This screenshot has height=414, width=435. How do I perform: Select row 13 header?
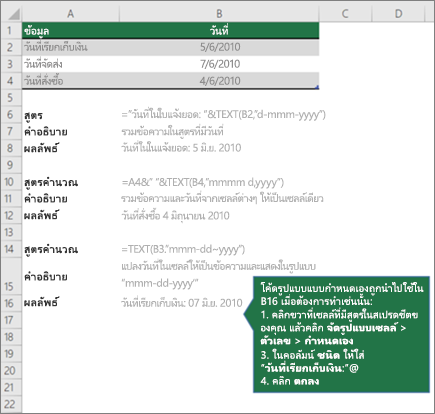tap(11, 232)
